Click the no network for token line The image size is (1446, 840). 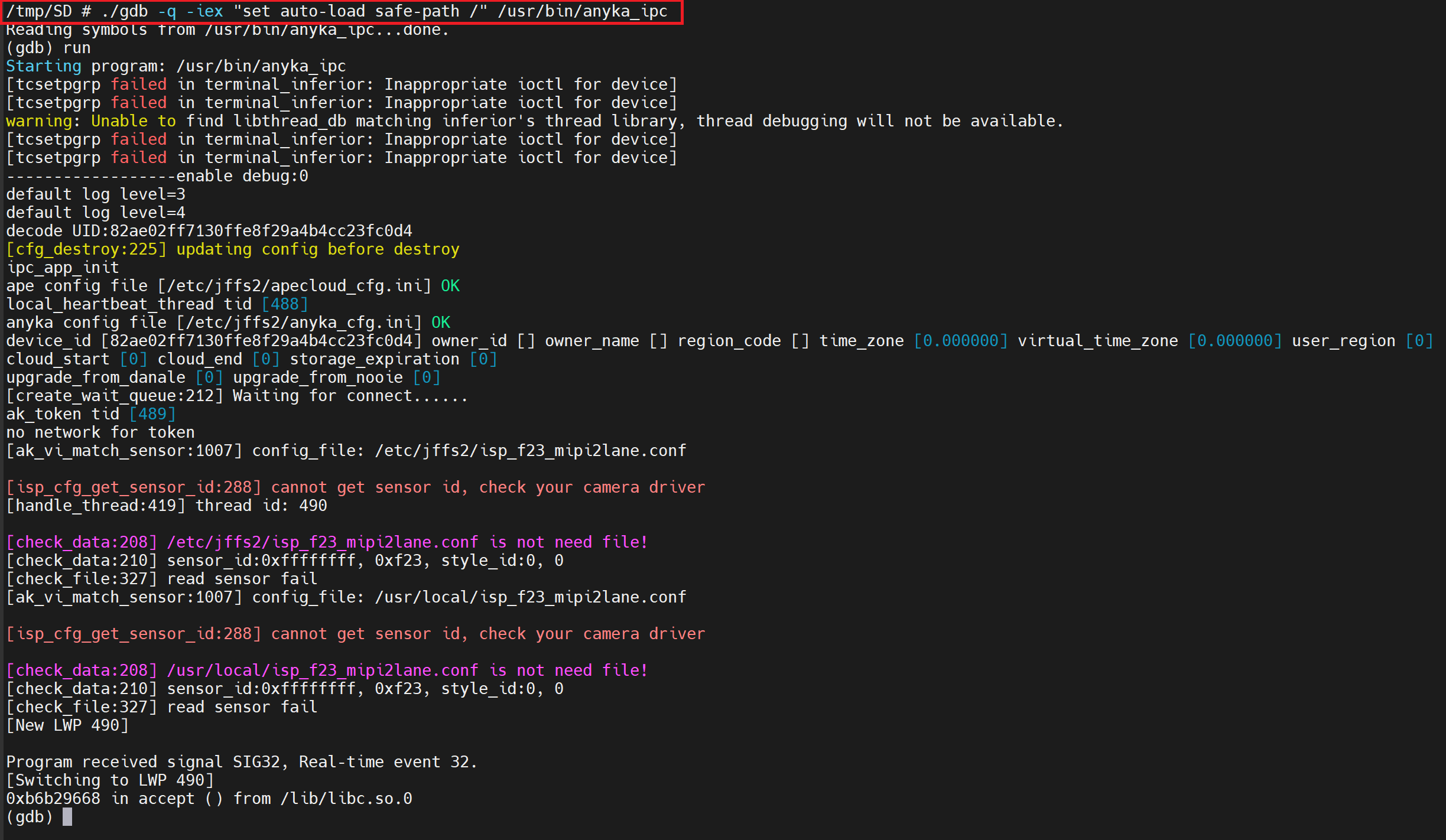(x=99, y=432)
